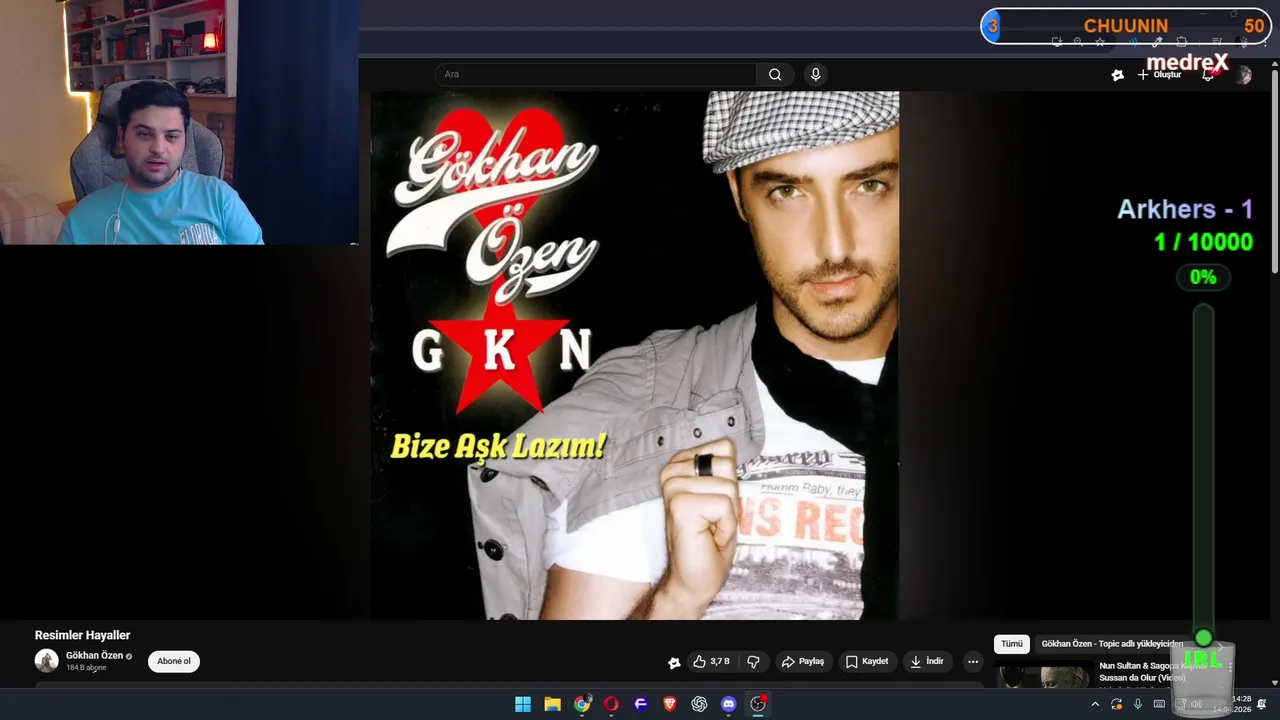Click the sparkle icon beside Oluştur

point(1118,75)
